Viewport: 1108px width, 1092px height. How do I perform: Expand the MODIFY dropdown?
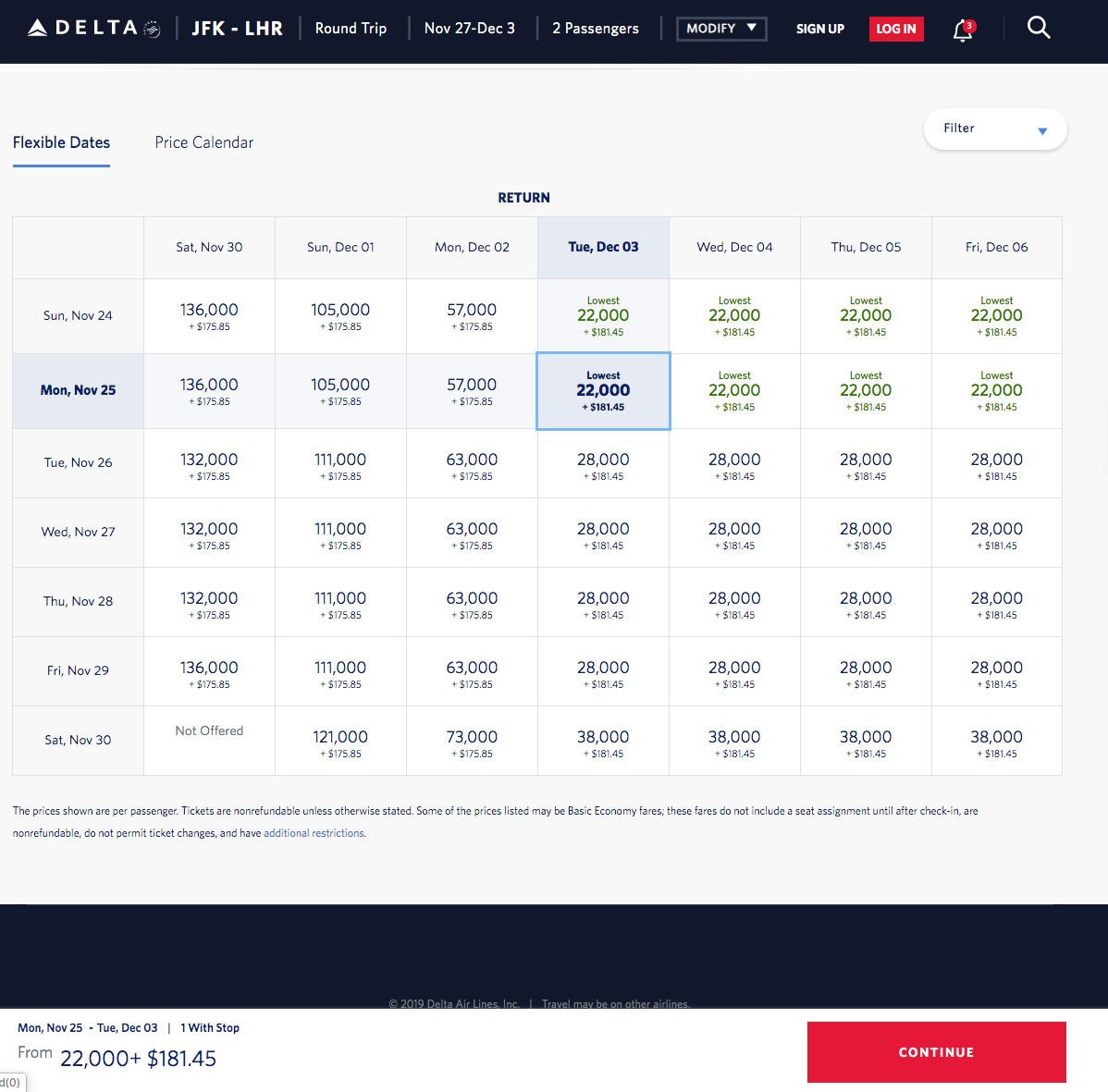721,29
